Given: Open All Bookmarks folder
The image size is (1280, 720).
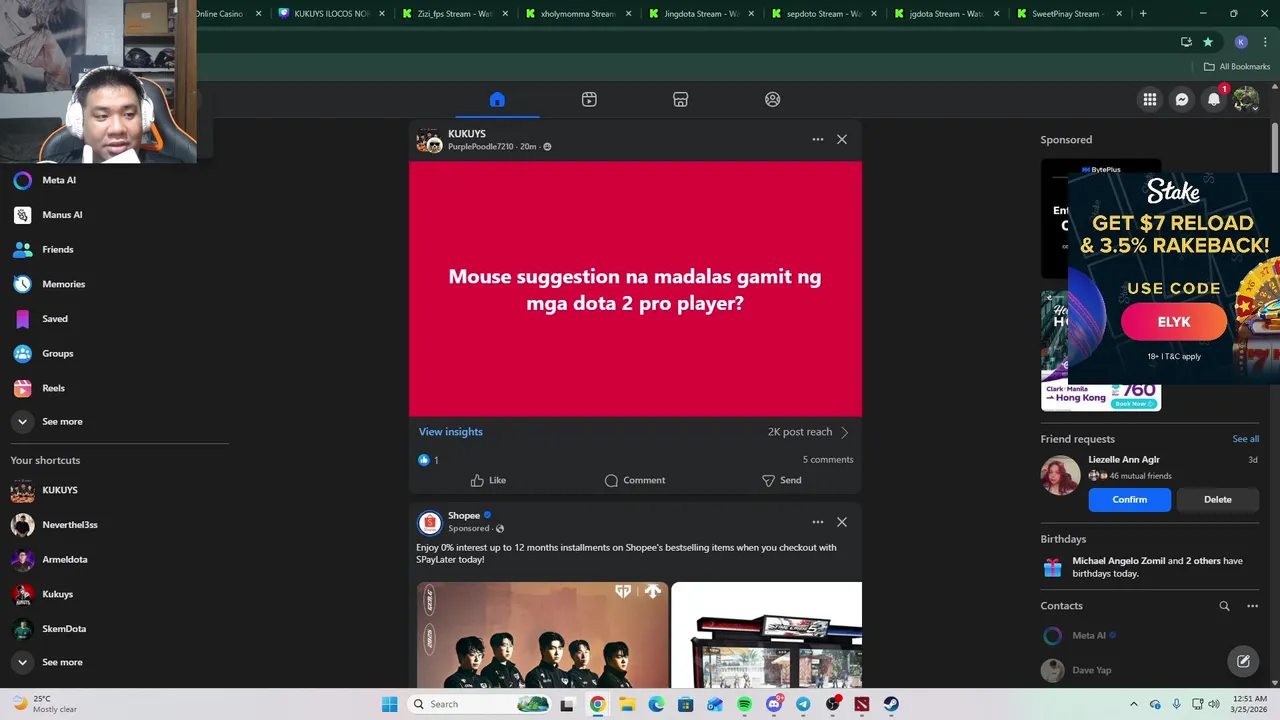Looking at the screenshot, I should tap(1237, 67).
